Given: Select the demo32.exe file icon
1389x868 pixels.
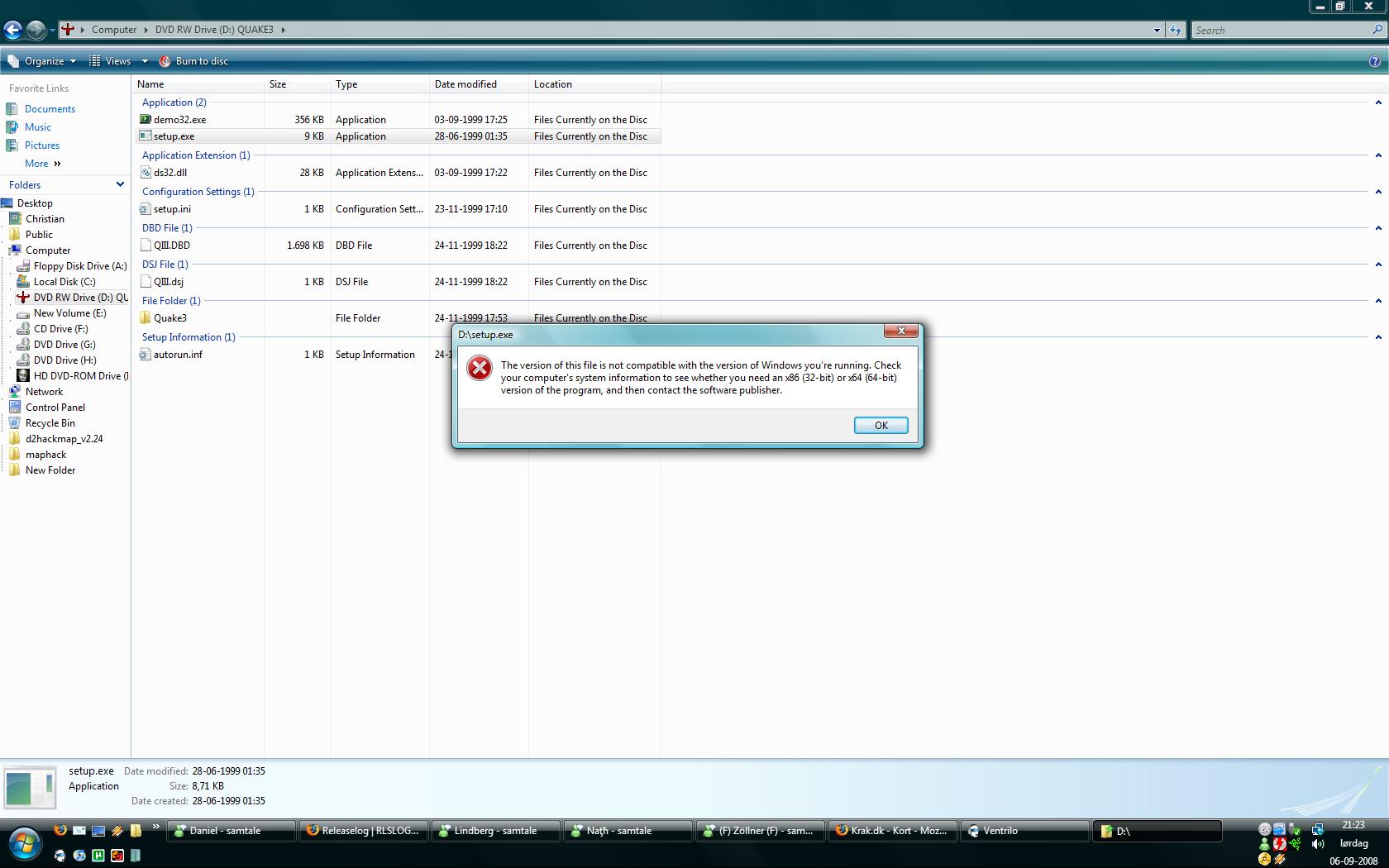Looking at the screenshot, I should pyautogui.click(x=146, y=120).
